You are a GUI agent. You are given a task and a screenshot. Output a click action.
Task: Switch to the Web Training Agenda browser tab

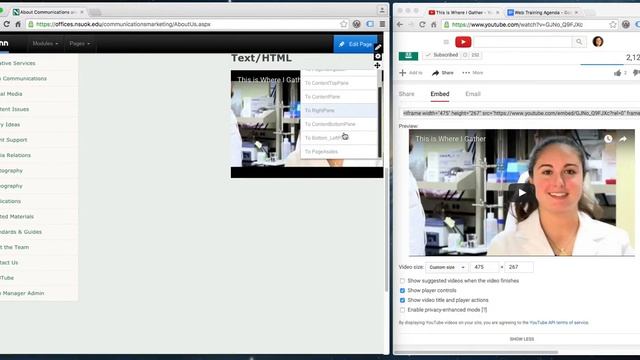point(543,13)
